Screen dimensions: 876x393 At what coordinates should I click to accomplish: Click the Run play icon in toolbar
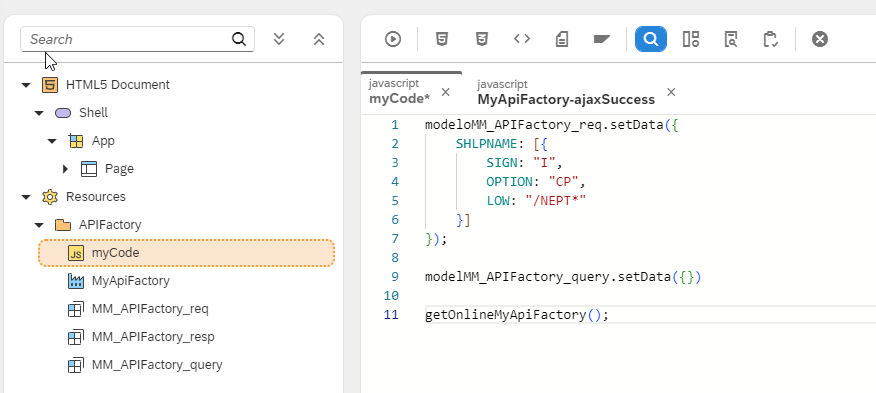(x=393, y=39)
